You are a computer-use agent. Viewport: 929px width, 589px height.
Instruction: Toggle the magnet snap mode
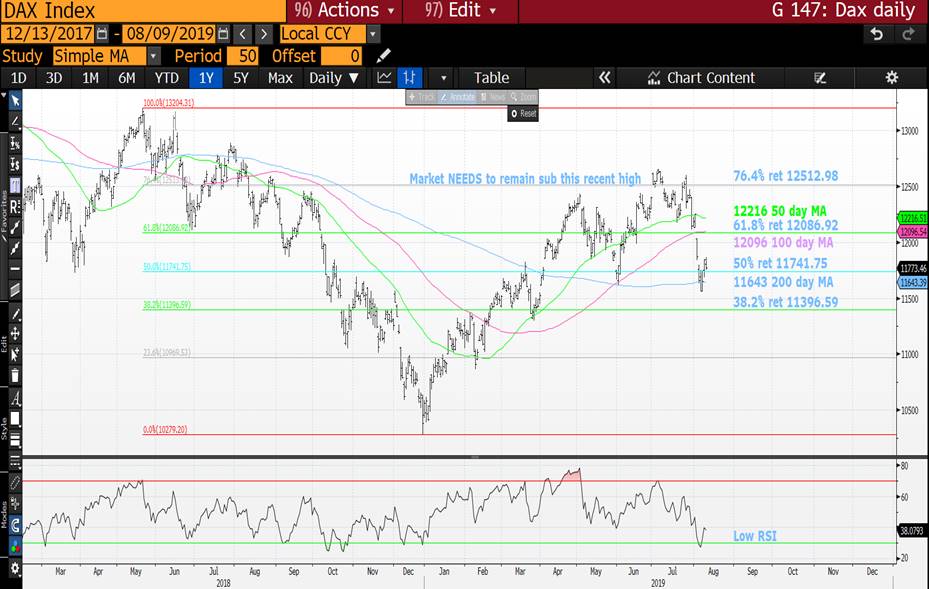pyautogui.click(x=15, y=525)
